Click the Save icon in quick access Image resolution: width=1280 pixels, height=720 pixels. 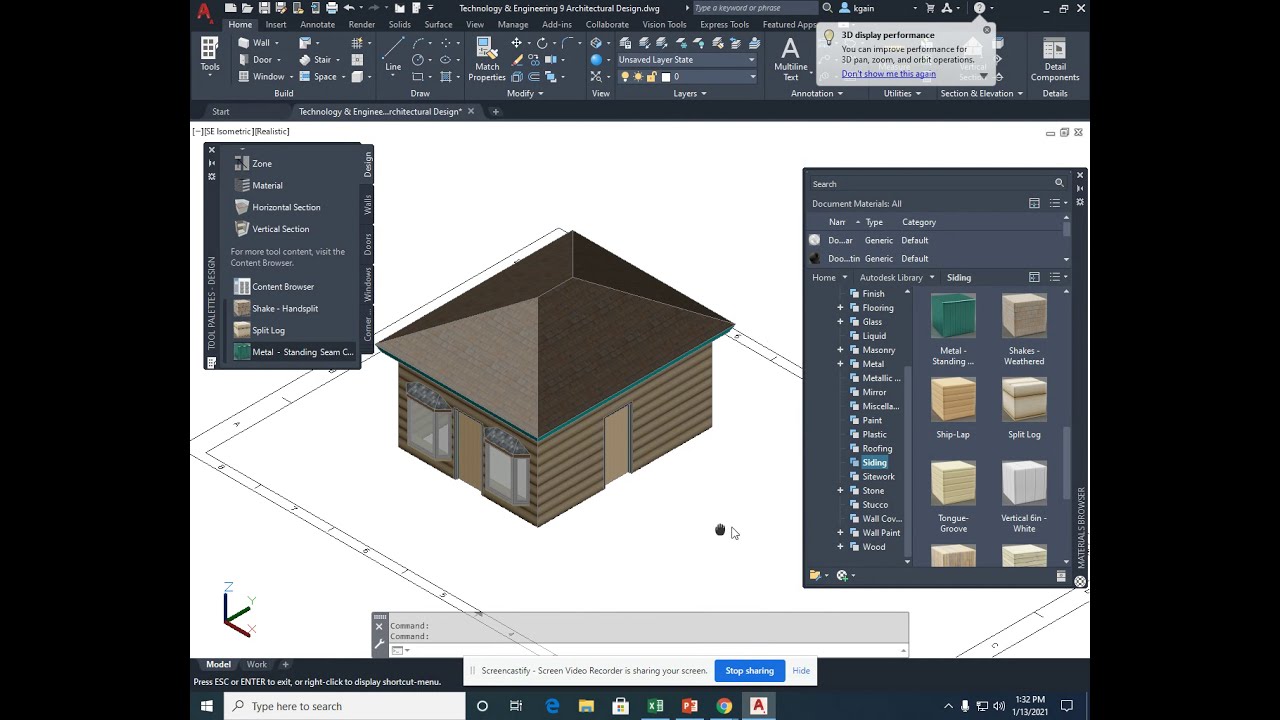pyautogui.click(x=264, y=8)
